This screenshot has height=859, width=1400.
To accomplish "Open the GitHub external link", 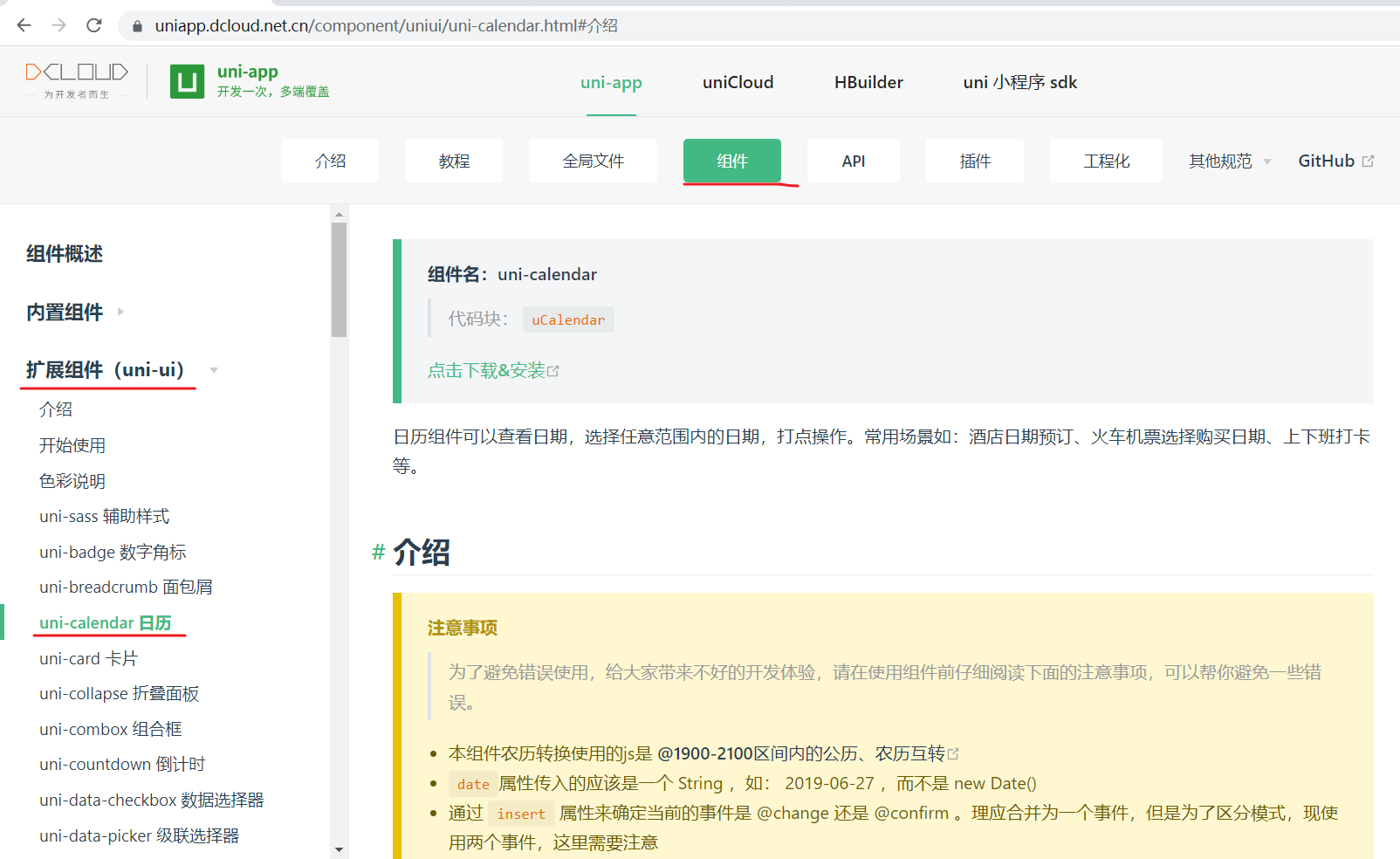I will coord(1335,161).
